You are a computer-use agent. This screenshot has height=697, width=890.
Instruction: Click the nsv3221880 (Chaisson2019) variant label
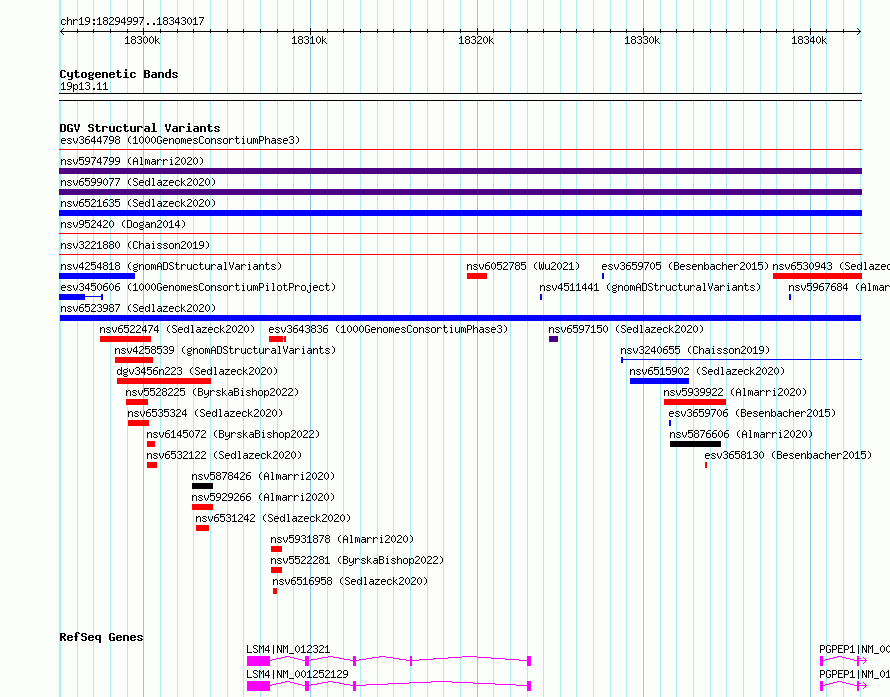point(135,245)
